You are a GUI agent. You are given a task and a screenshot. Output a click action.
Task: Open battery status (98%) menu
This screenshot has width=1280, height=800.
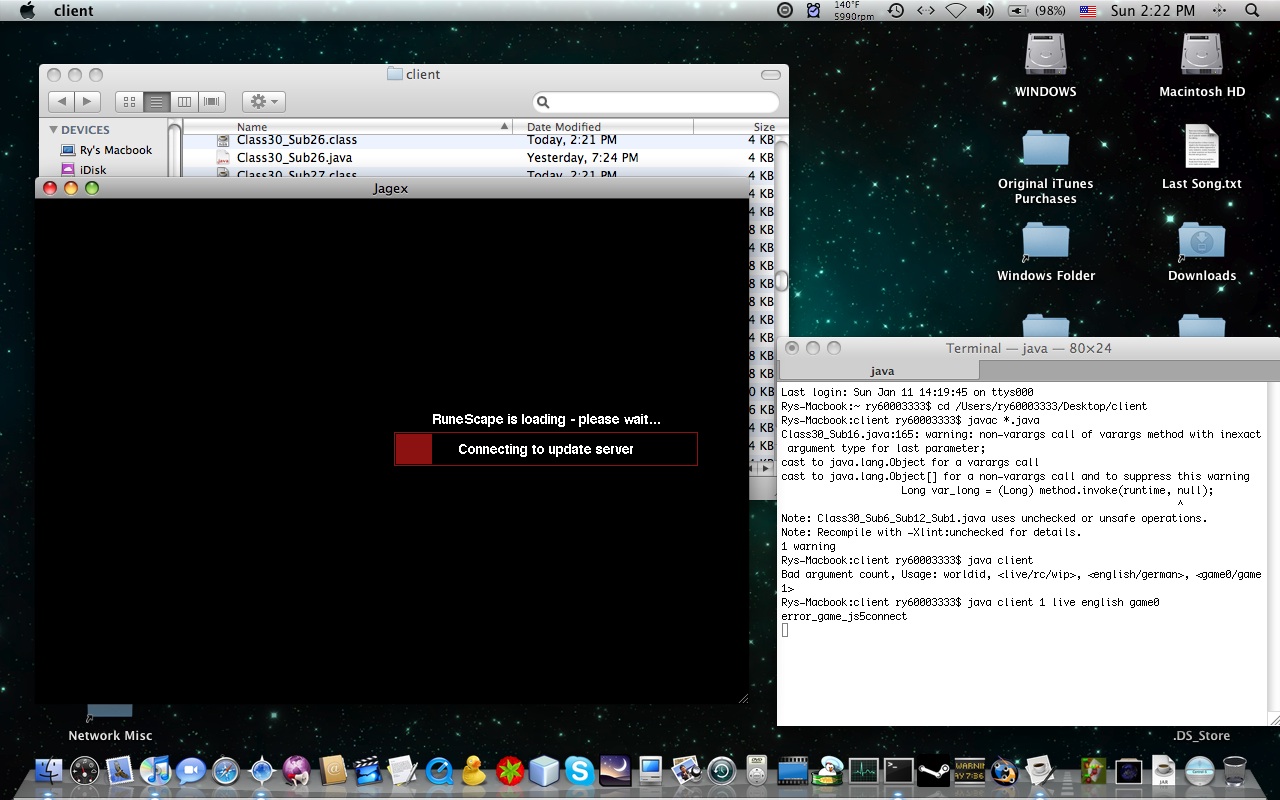pyautogui.click(x=1035, y=11)
